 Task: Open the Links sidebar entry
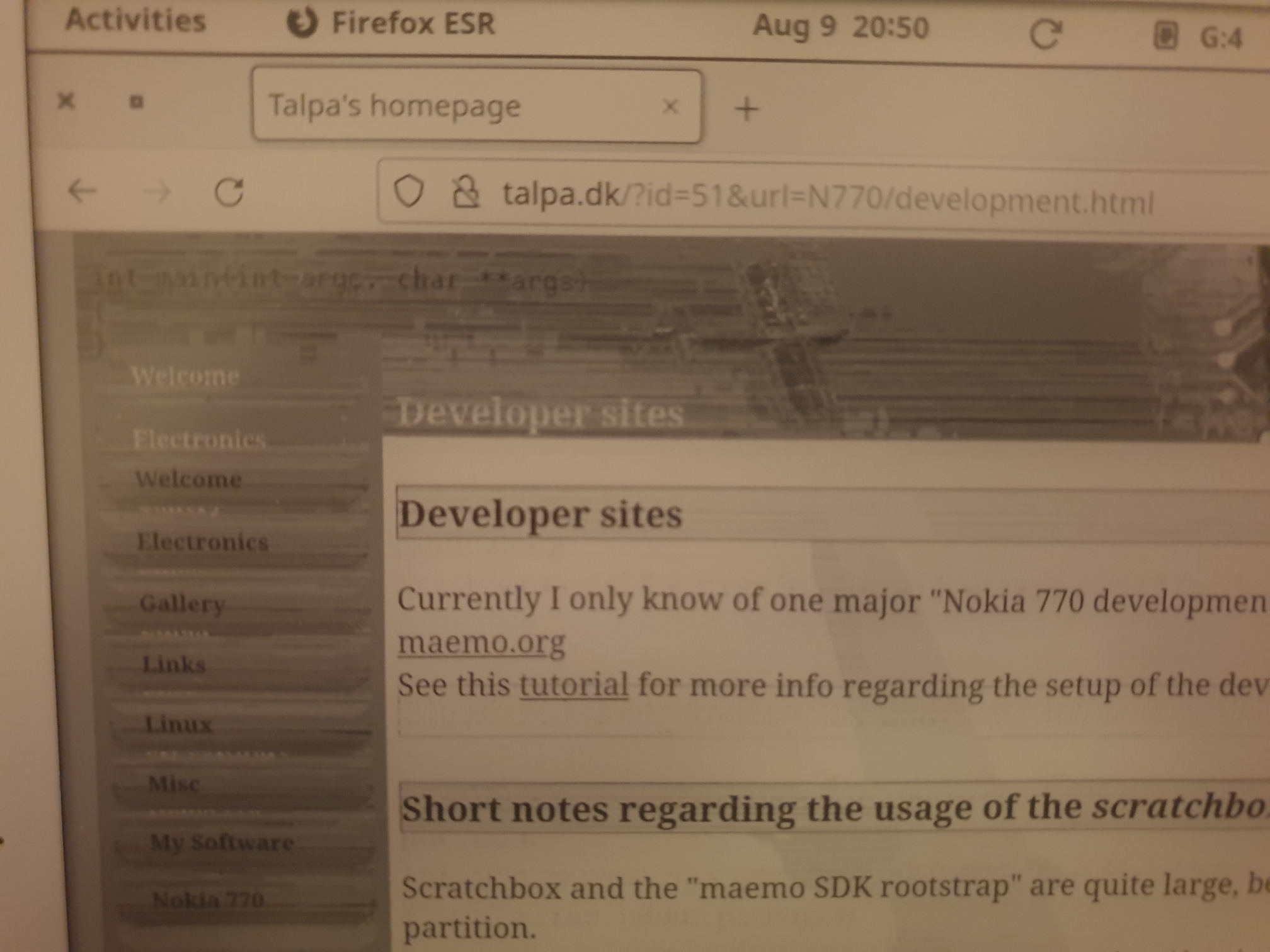(174, 664)
